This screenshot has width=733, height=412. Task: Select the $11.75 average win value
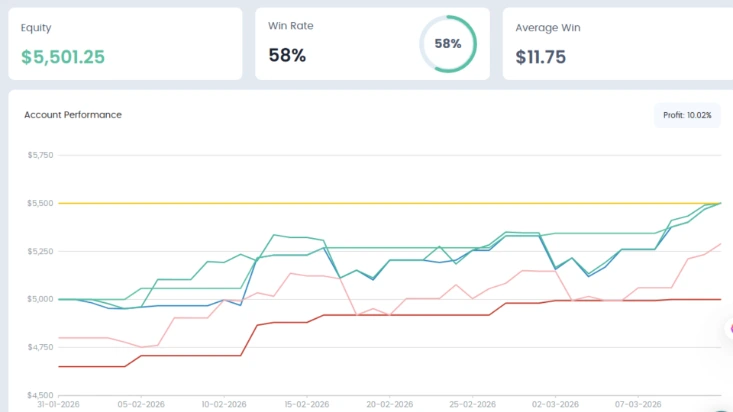coord(541,57)
